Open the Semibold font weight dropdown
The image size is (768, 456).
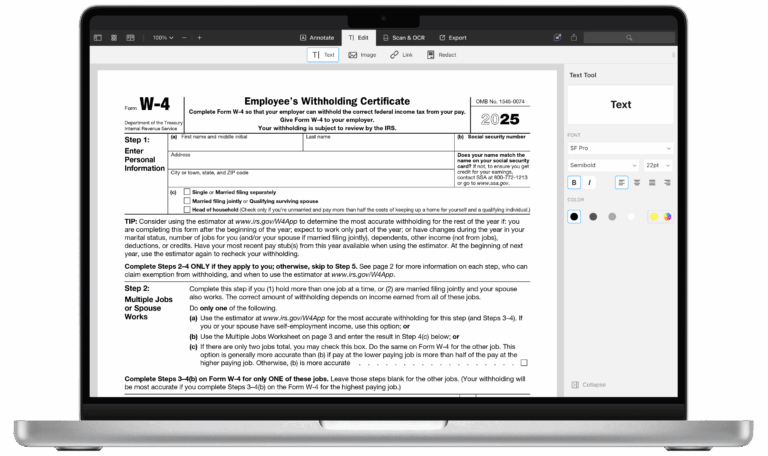tap(603, 166)
